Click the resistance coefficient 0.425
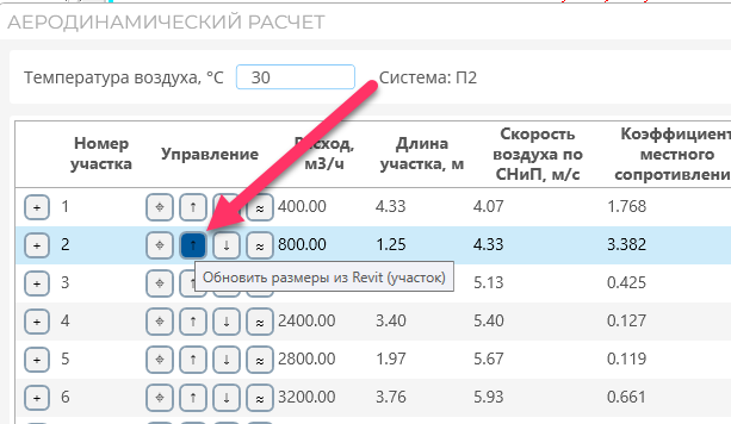This screenshot has height=424, width=731. point(627,283)
